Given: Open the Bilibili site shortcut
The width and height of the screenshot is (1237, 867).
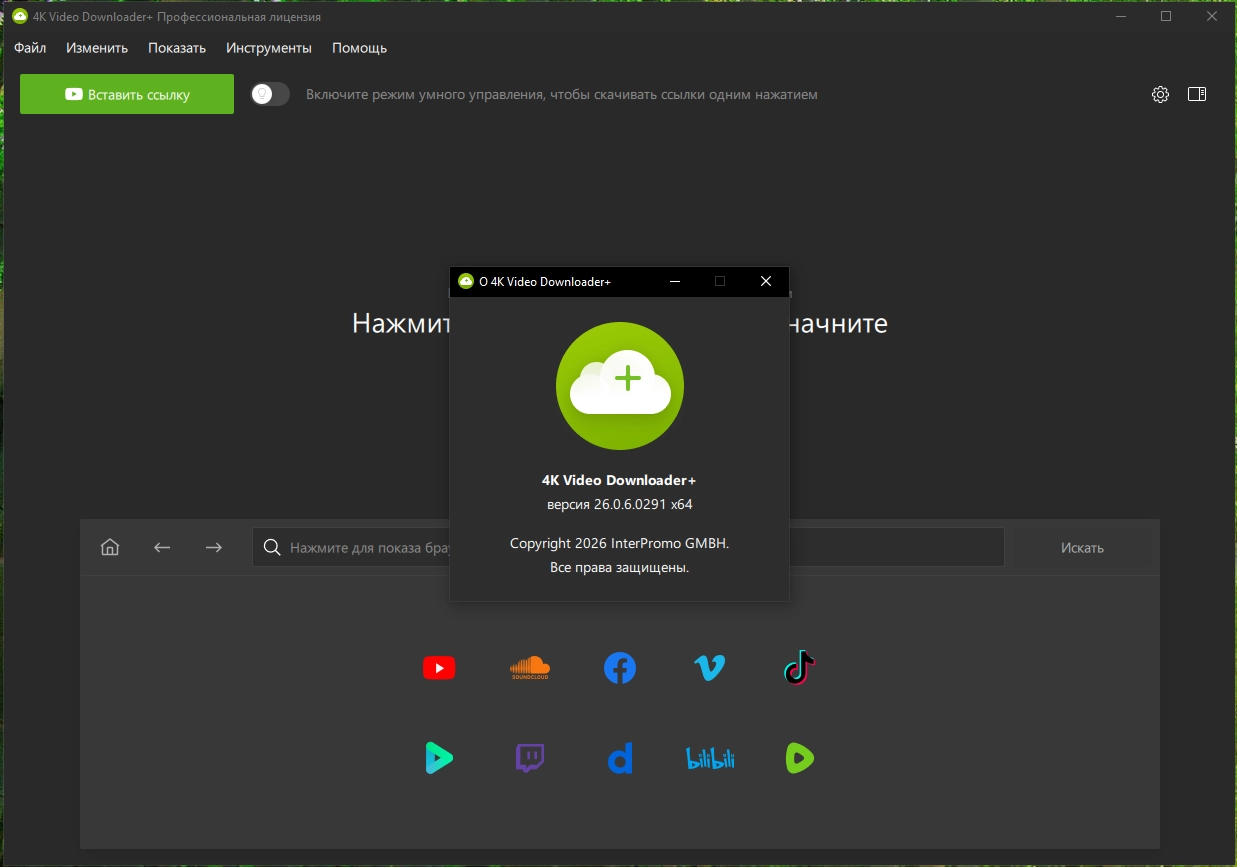Looking at the screenshot, I should tap(710, 758).
